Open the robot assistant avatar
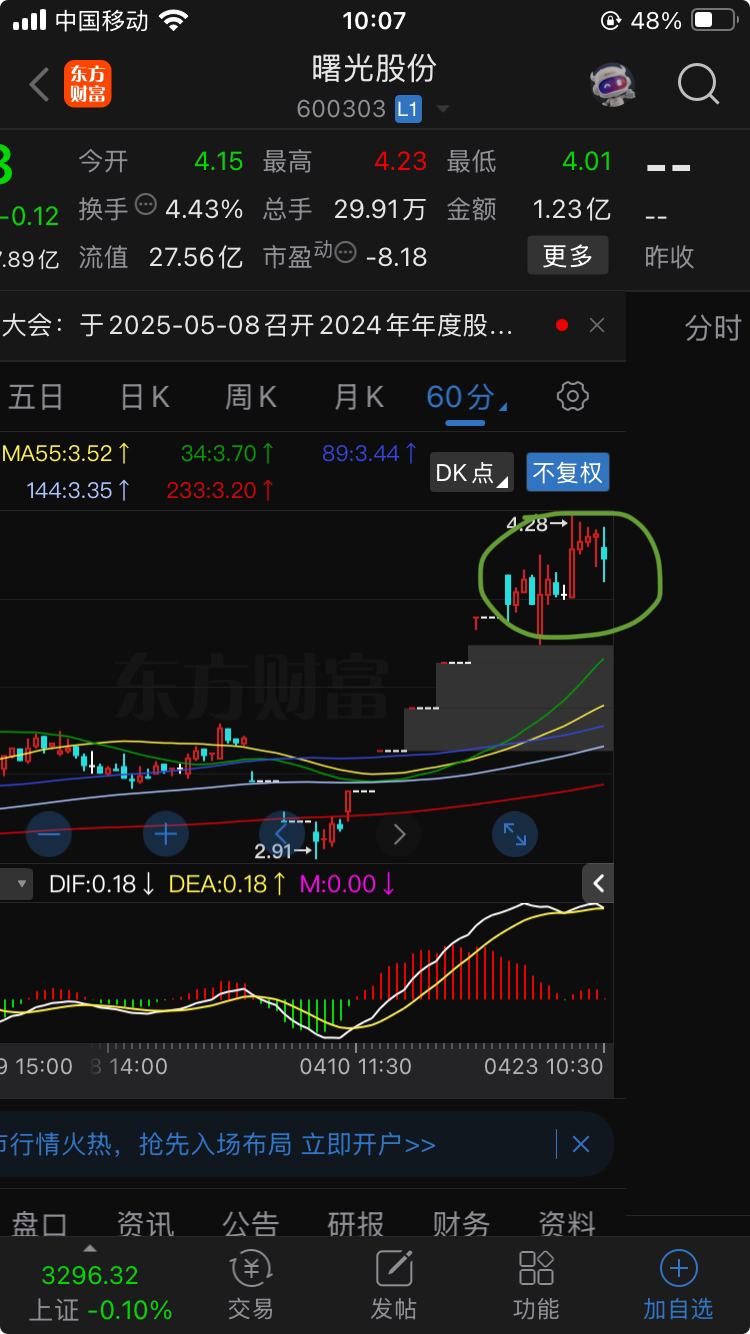The width and height of the screenshot is (750, 1334). pos(612,85)
